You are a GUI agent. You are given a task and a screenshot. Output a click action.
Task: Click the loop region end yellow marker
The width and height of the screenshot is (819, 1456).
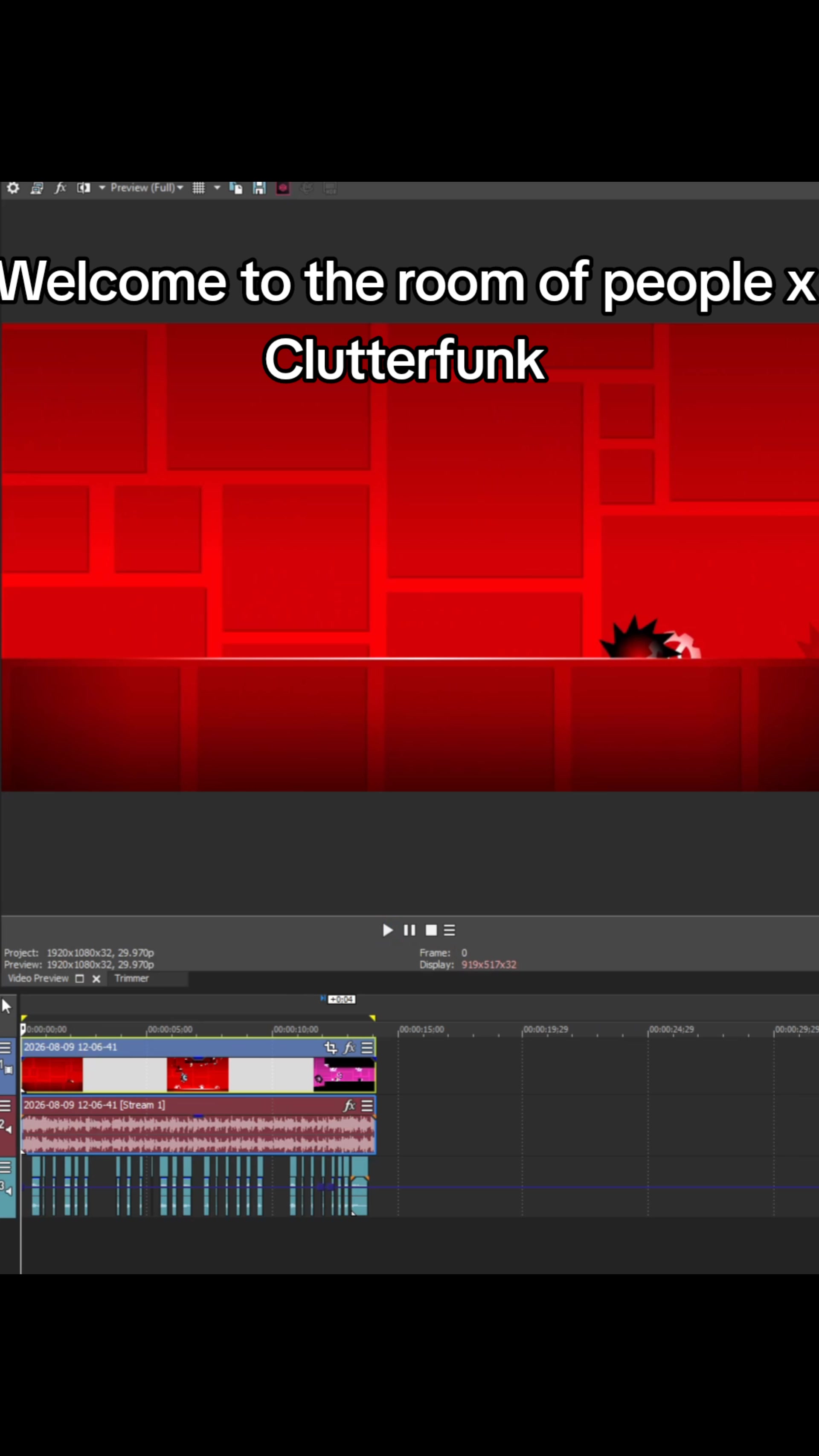tap(372, 1018)
